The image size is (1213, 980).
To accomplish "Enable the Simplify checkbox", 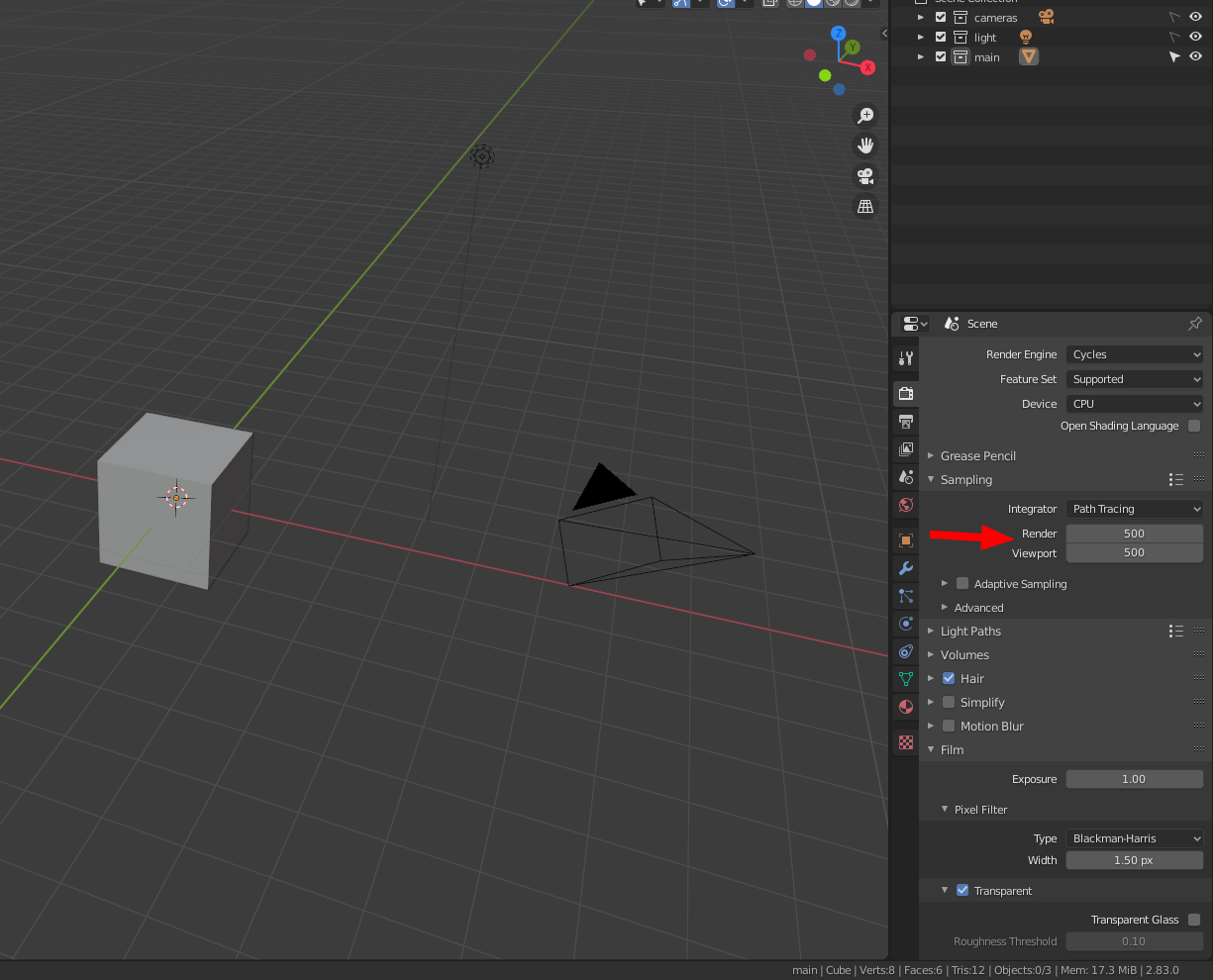I will 949,702.
